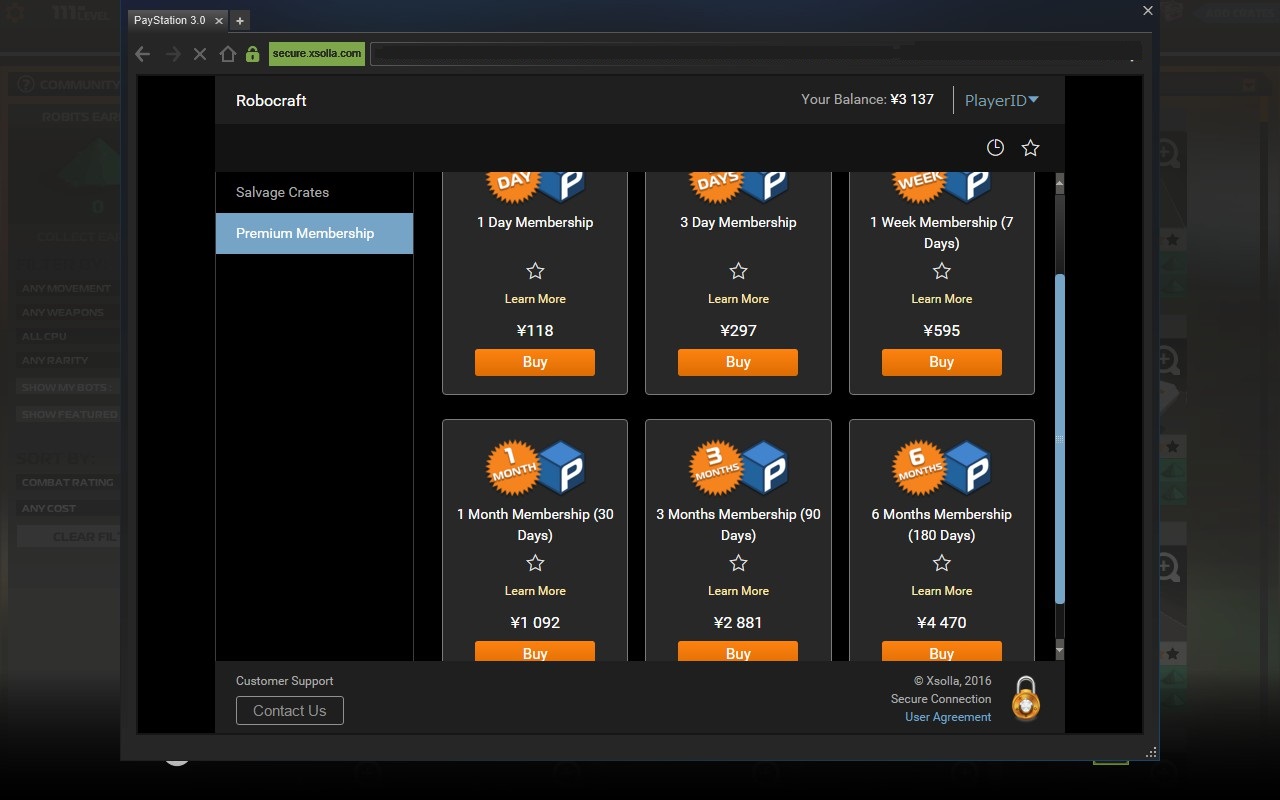Viewport: 1280px width, 800px height.
Task: Close the PayStation 3.0 tab
Action: [219, 20]
